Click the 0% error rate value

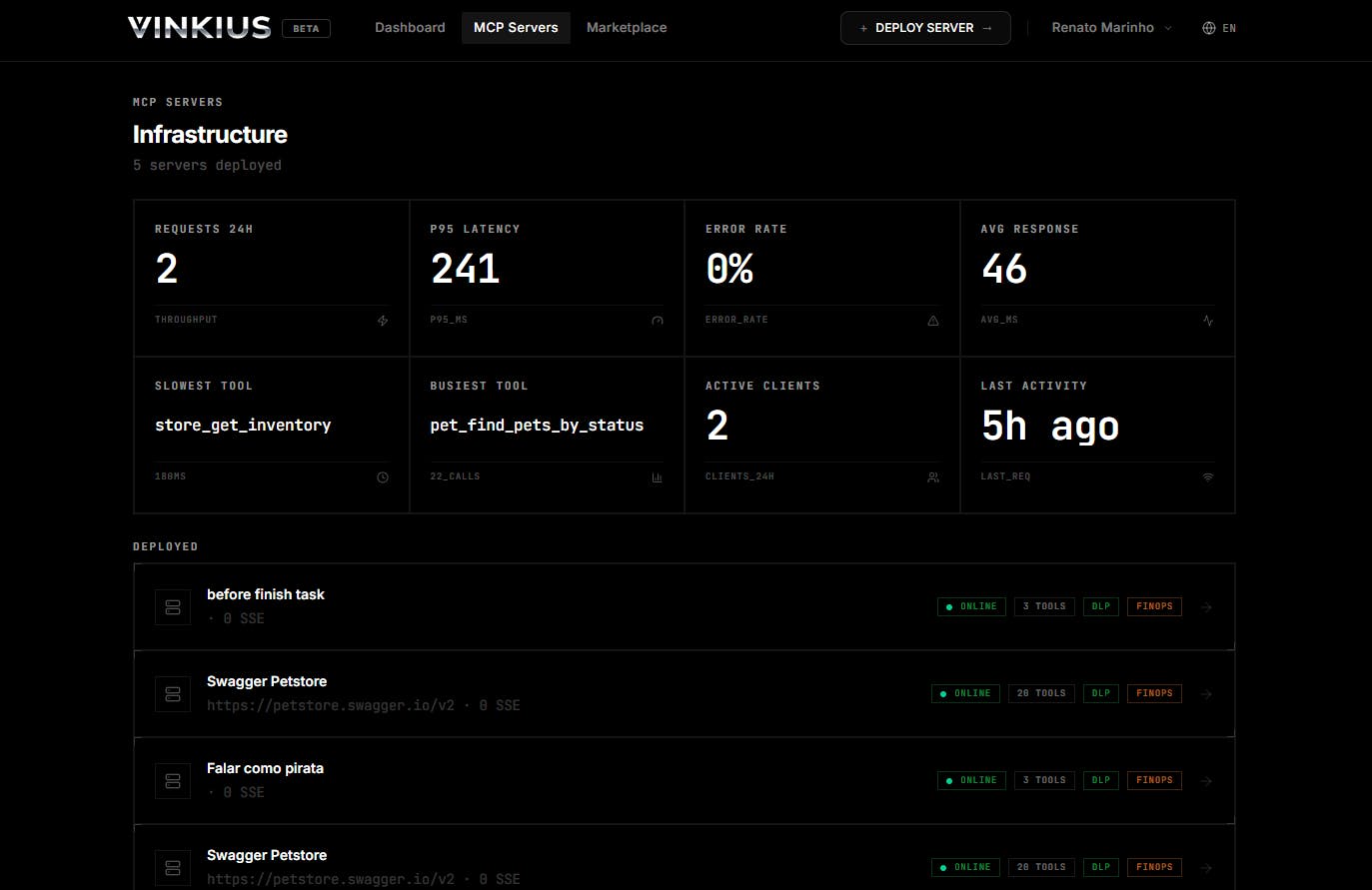click(729, 269)
